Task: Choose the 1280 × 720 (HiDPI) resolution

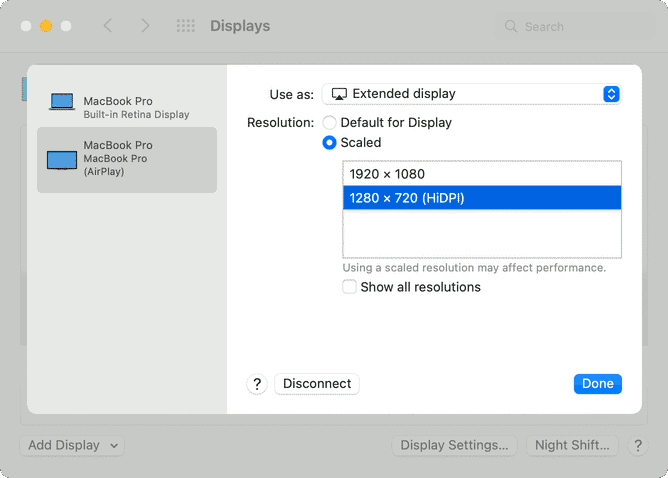Action: pyautogui.click(x=482, y=198)
